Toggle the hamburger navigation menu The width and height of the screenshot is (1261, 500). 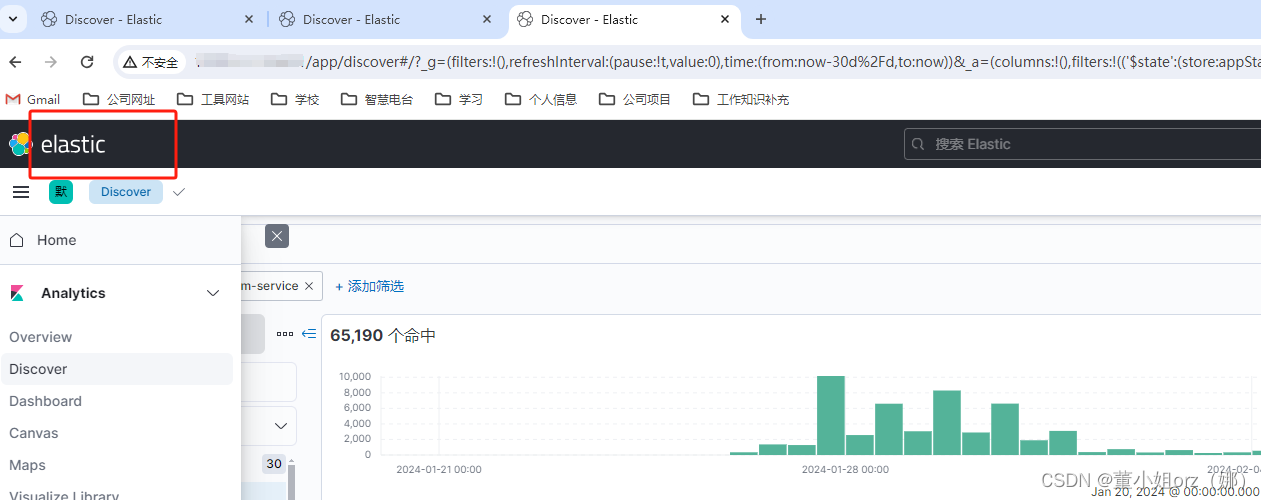pos(21,192)
